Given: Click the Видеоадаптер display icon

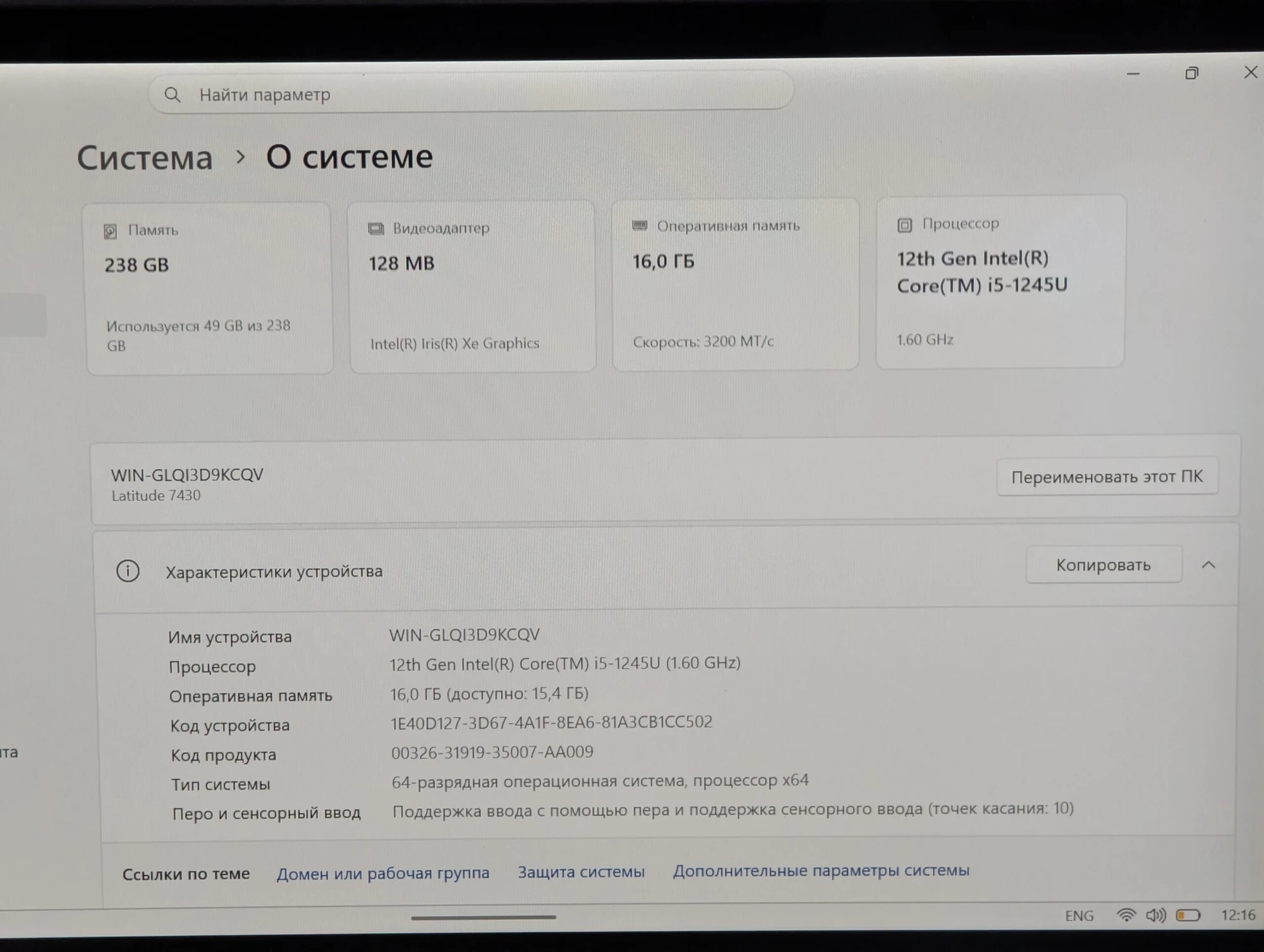Looking at the screenshot, I should (x=376, y=229).
